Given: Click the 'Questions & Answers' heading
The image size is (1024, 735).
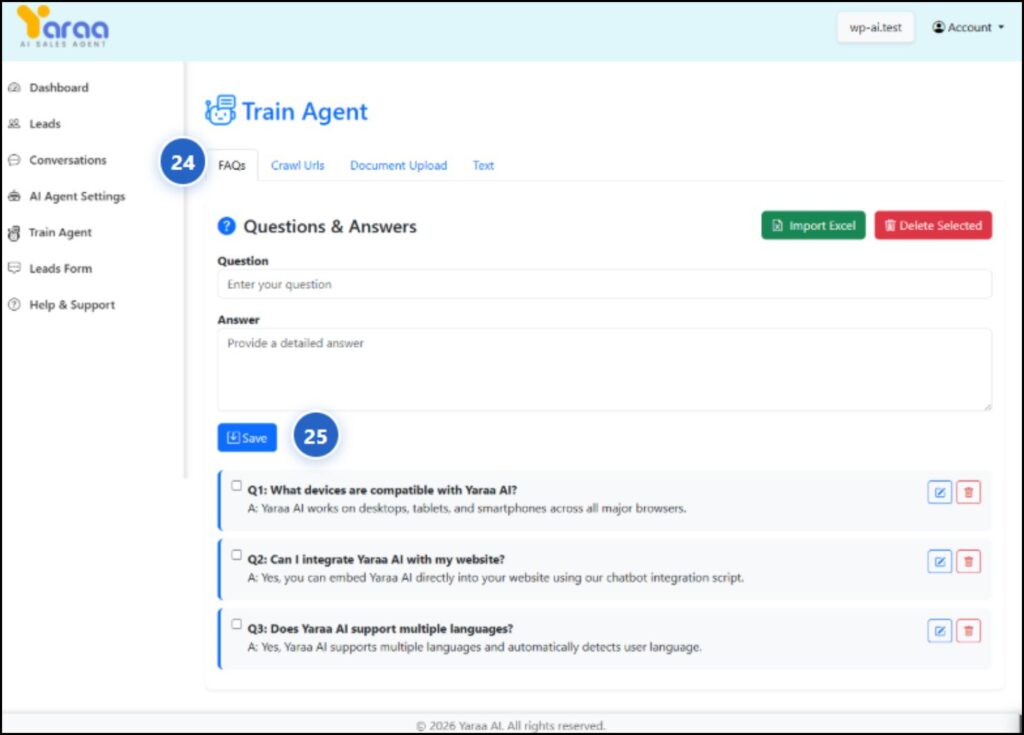Looking at the screenshot, I should click(x=330, y=226).
